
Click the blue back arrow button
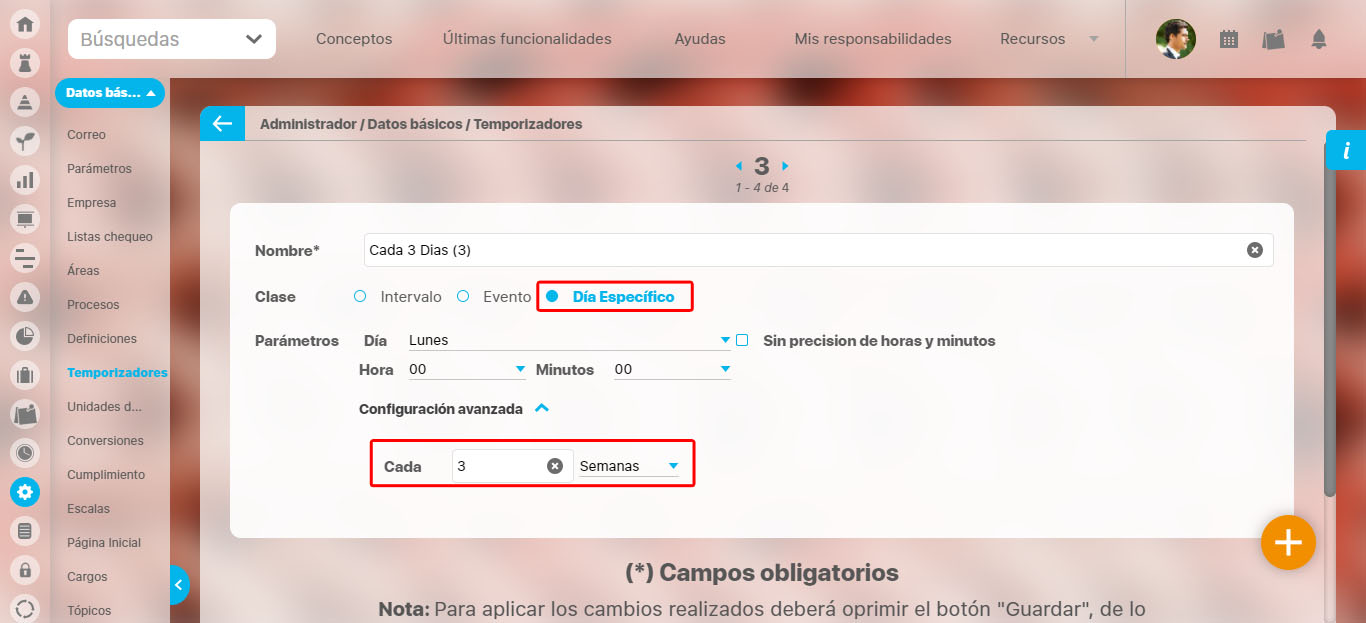point(222,124)
